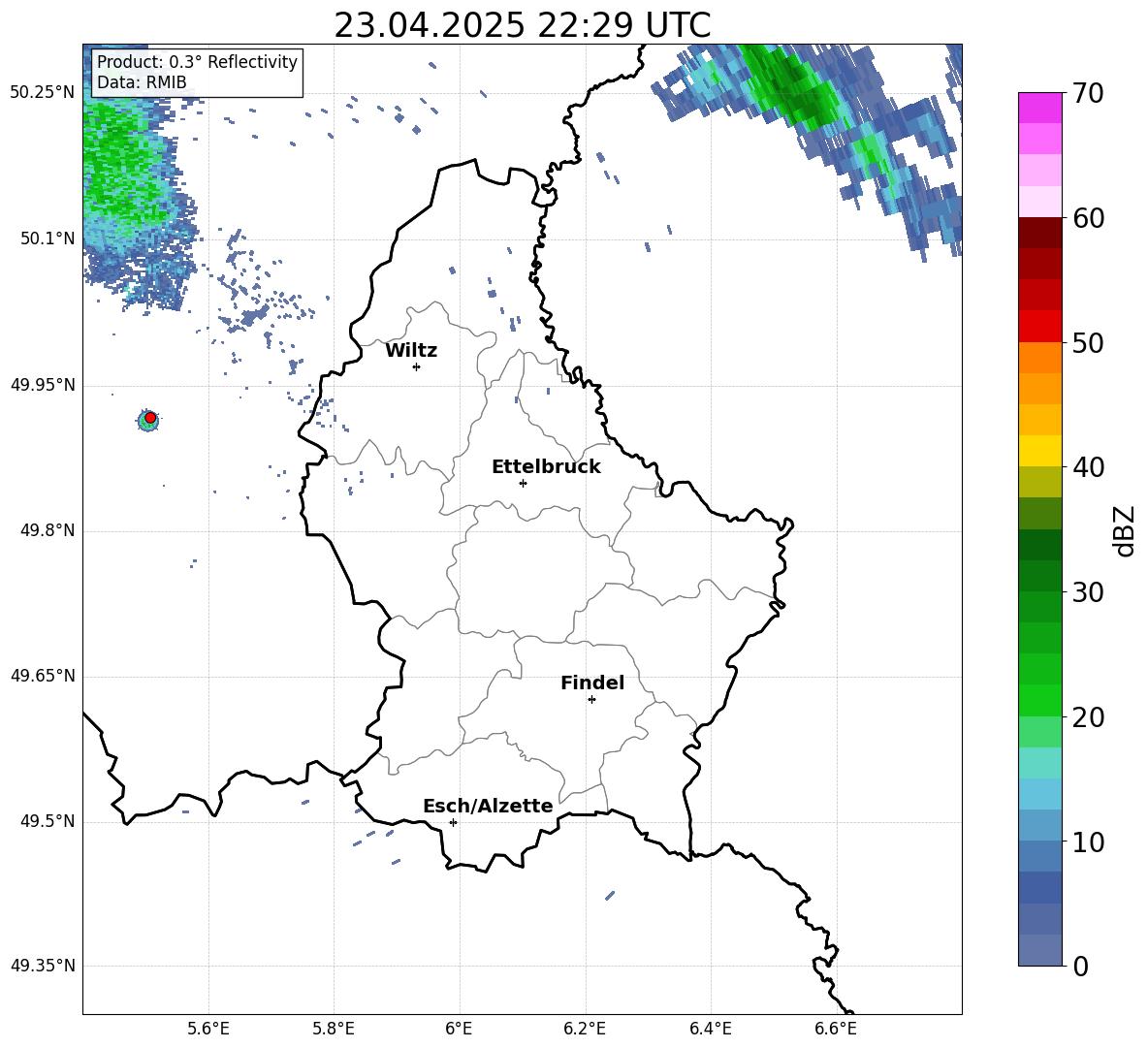
Task: Click the 70 tick on colorbar
Action: 1088,94
